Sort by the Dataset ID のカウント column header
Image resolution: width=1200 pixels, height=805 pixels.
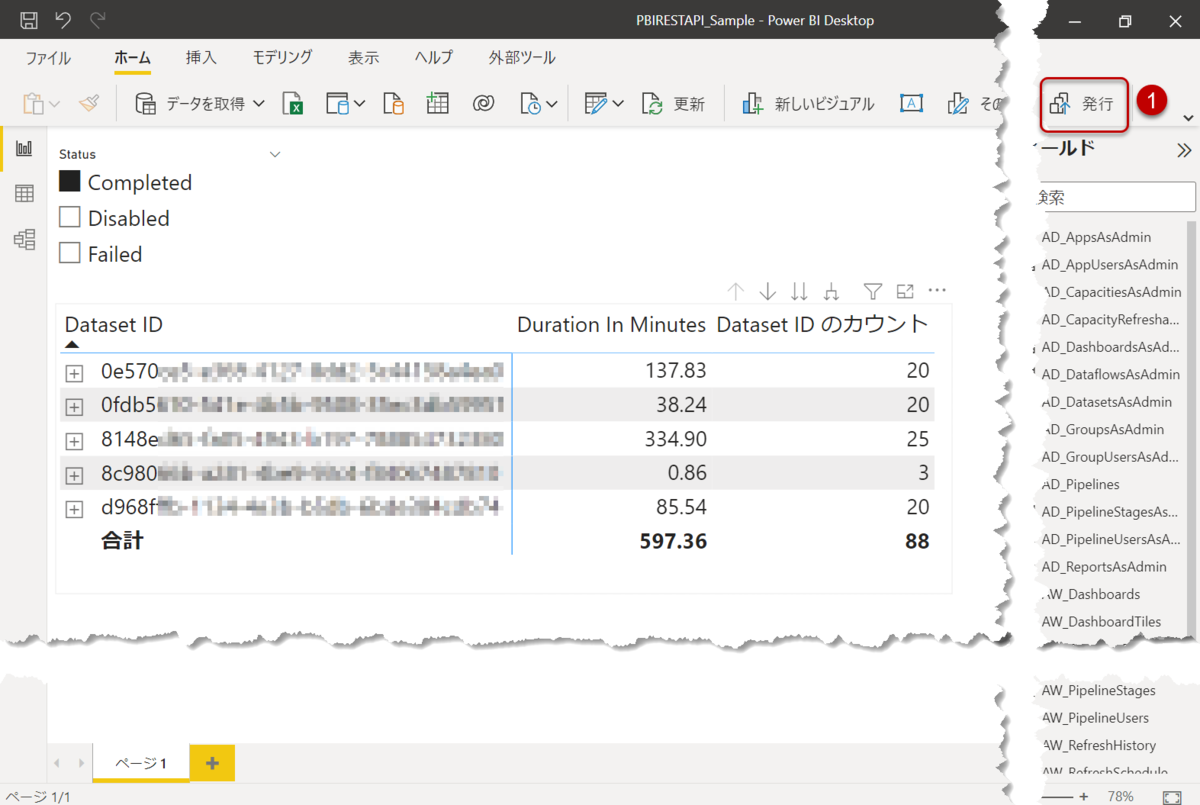[x=823, y=325]
